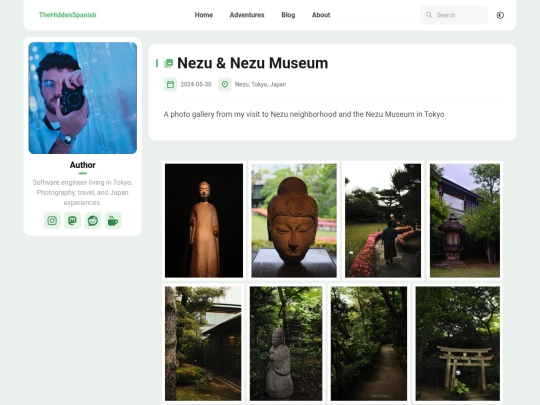Open the Blog menu item
Image resolution: width=540 pixels, height=405 pixels.
pyautogui.click(x=288, y=15)
